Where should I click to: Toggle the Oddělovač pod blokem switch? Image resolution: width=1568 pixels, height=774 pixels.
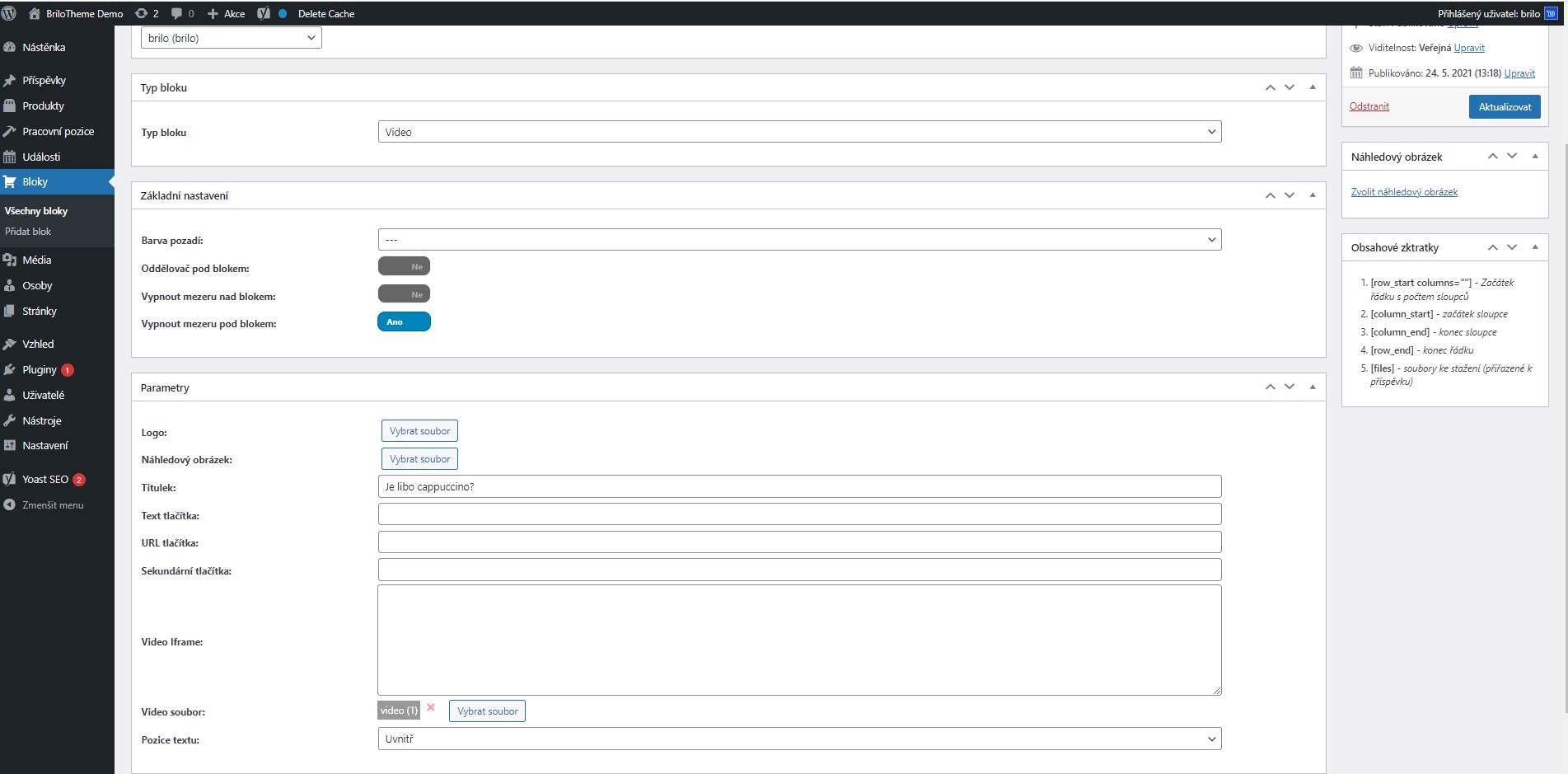tap(404, 266)
